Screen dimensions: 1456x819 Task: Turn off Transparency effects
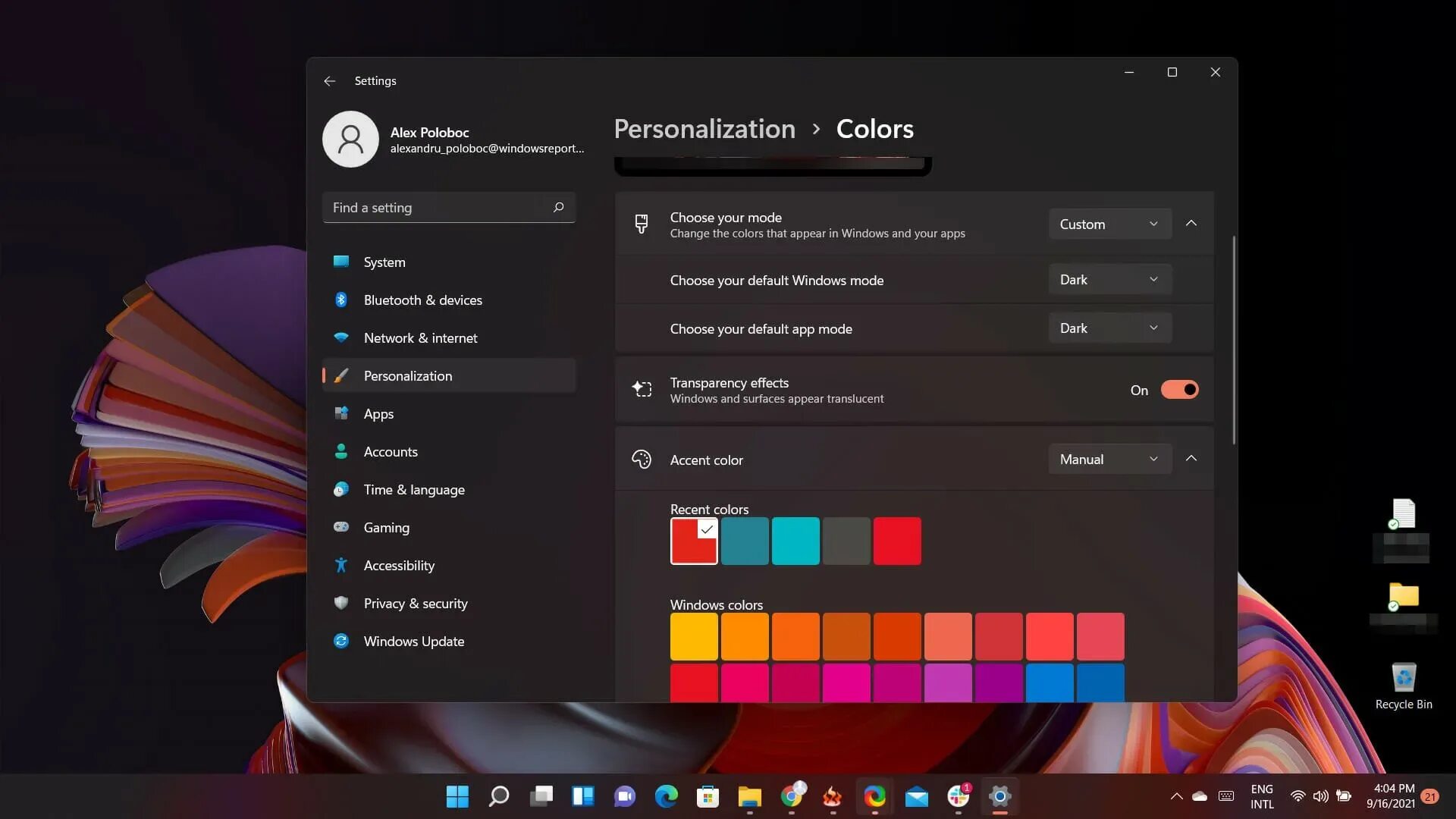[1179, 389]
